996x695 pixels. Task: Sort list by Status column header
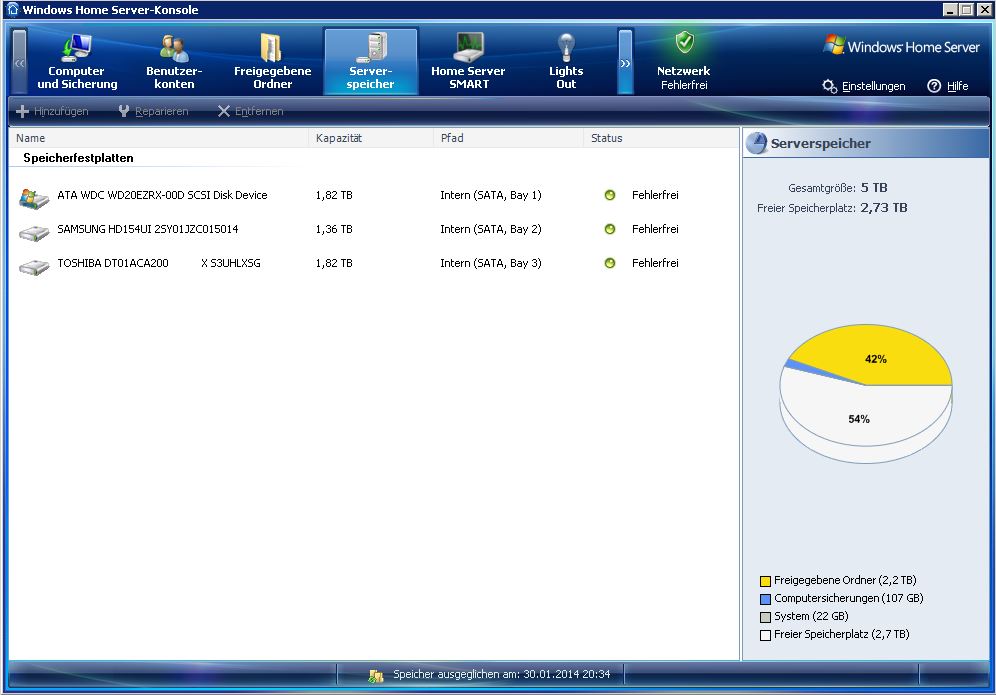tap(661, 138)
